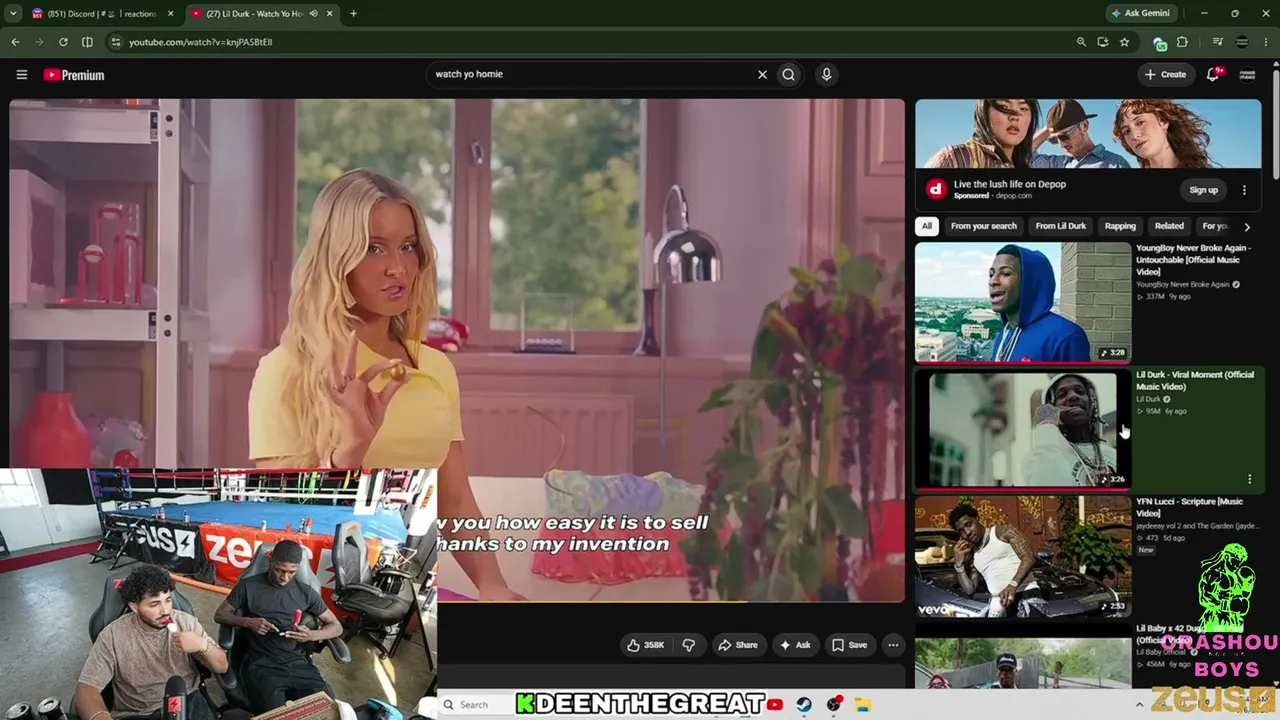
Task: Open the Extensions puzzle icon
Action: 1182,42
